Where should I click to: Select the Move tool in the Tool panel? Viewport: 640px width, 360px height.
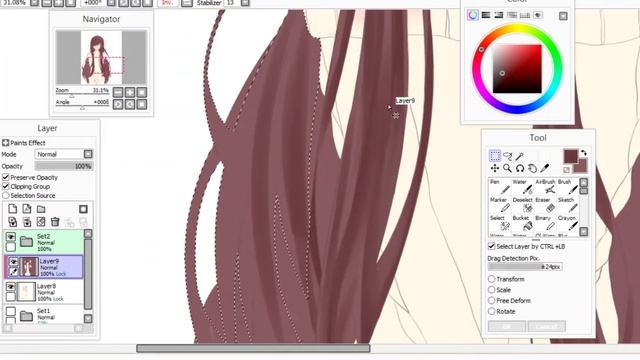click(x=495, y=168)
